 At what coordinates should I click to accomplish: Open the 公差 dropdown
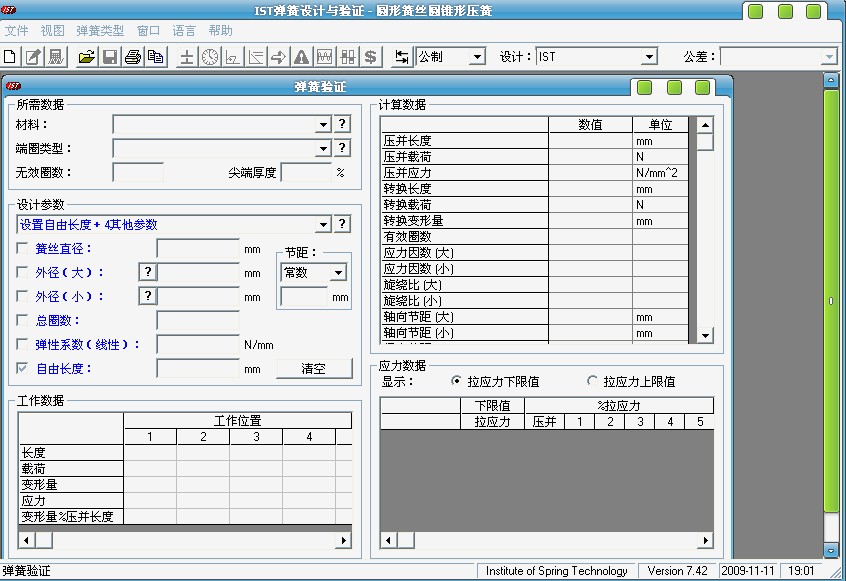(x=829, y=57)
